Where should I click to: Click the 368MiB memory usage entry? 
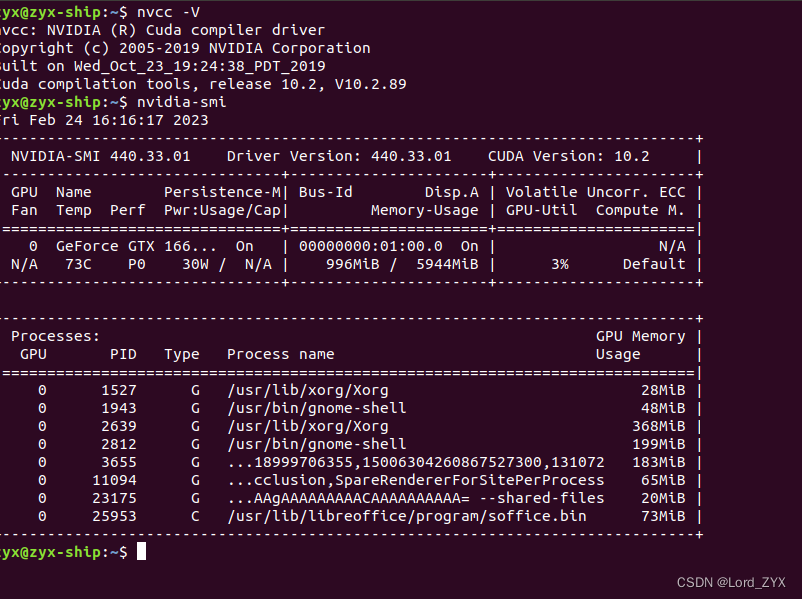[x=658, y=426]
